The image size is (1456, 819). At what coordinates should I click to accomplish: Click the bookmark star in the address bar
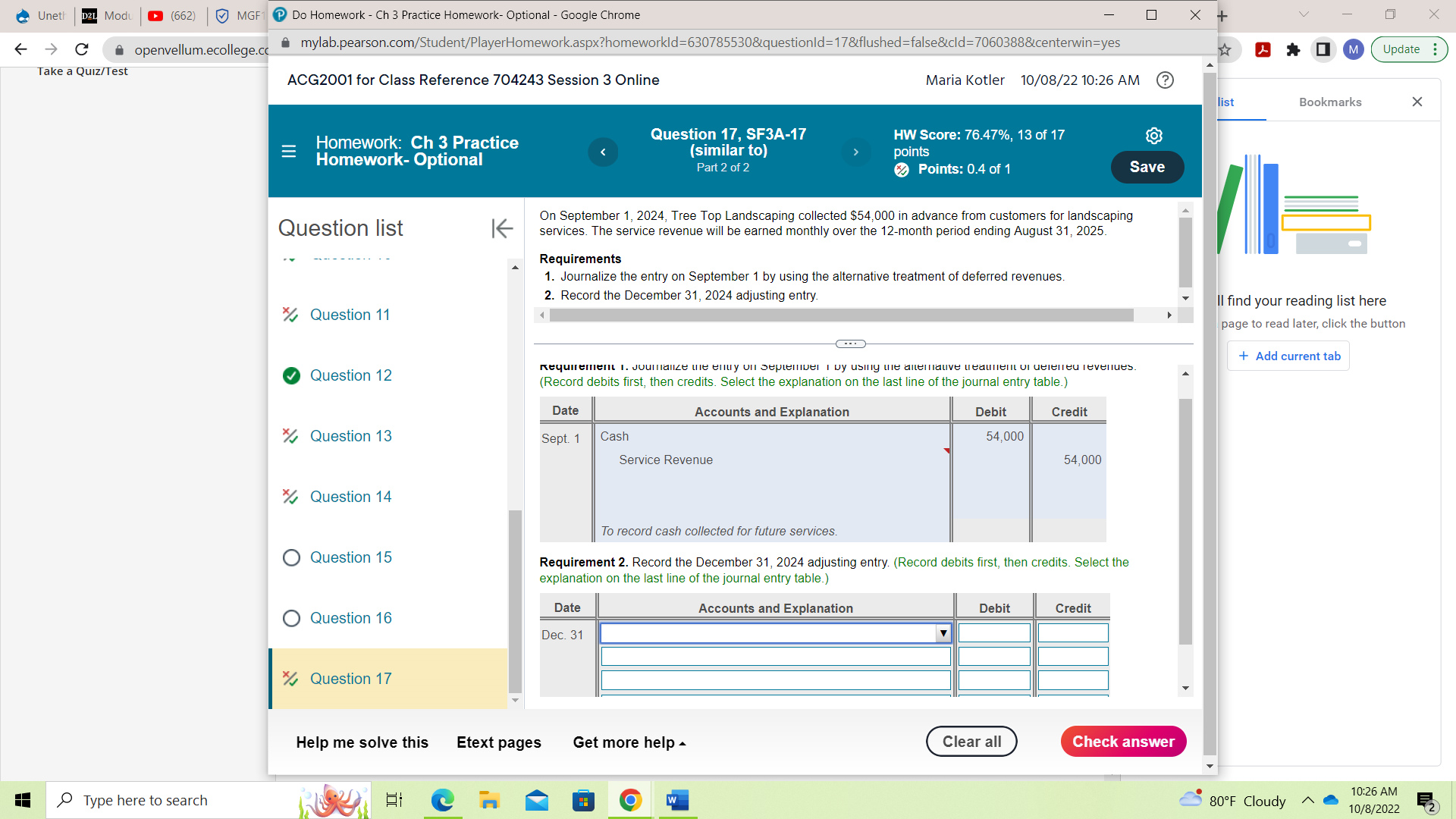[x=1225, y=49]
